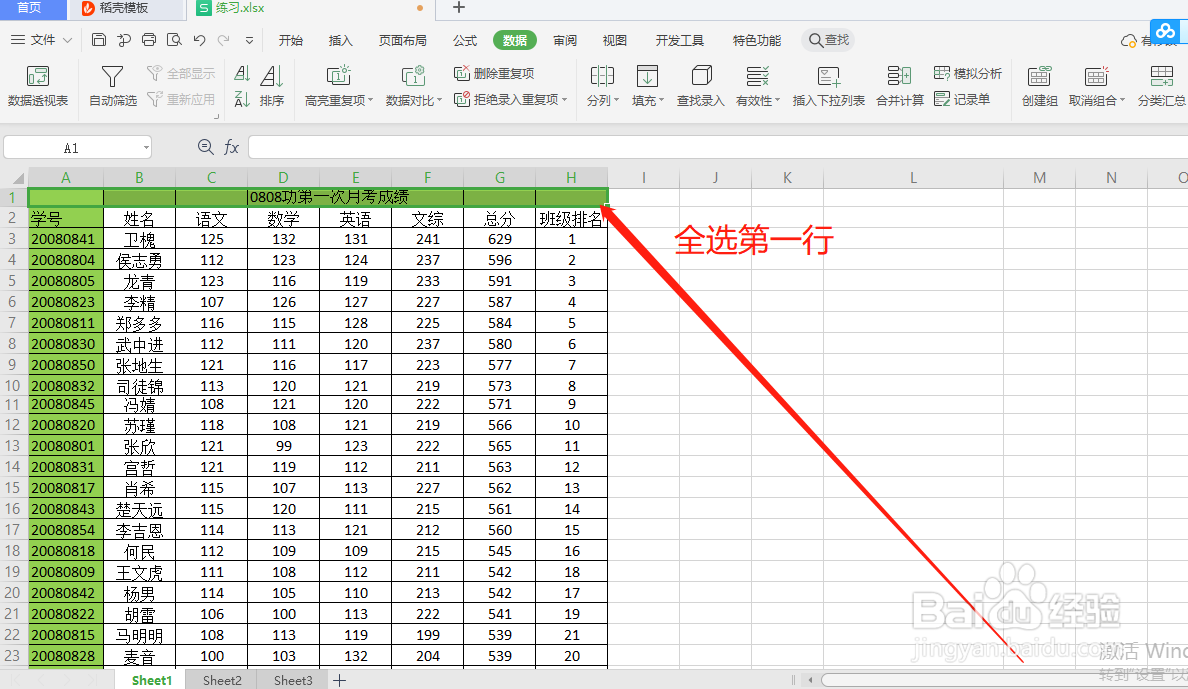
Task: Switch to the 开始 home ribbon tab
Action: coord(291,40)
